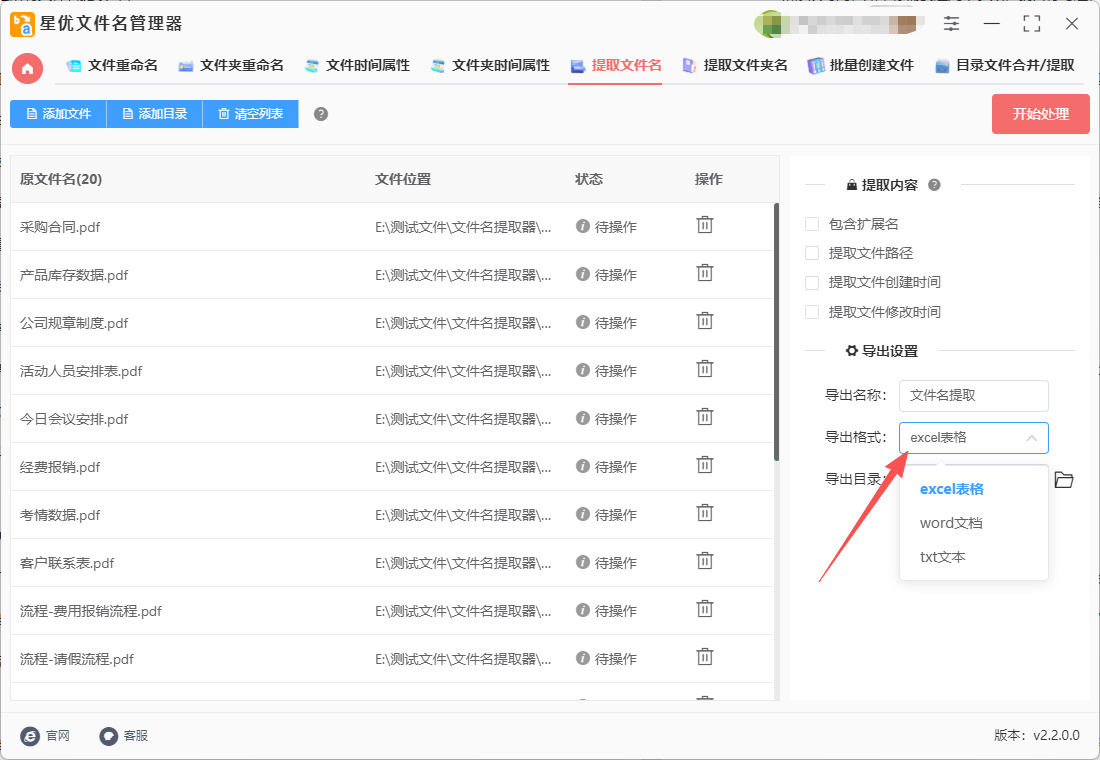This screenshot has width=1100, height=760.
Task: Click the help question mark beside 清空列表
Action: [x=321, y=114]
